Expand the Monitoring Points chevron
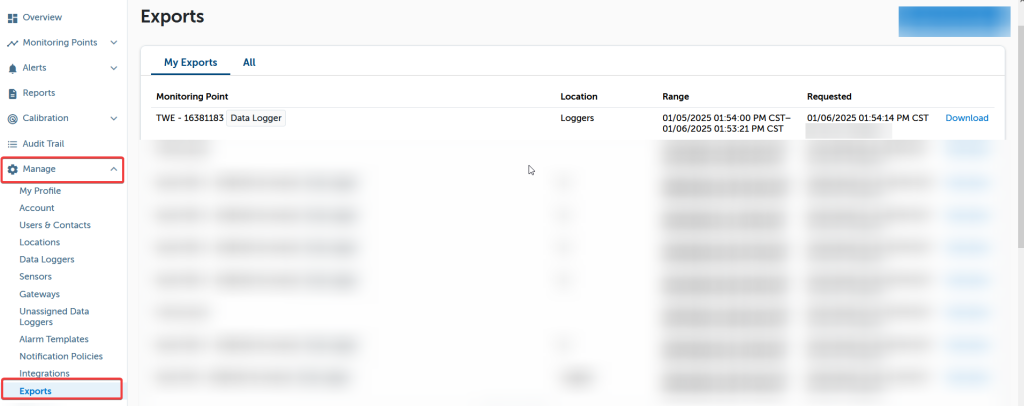Viewport: 1024px width, 406px height. pyautogui.click(x=114, y=43)
